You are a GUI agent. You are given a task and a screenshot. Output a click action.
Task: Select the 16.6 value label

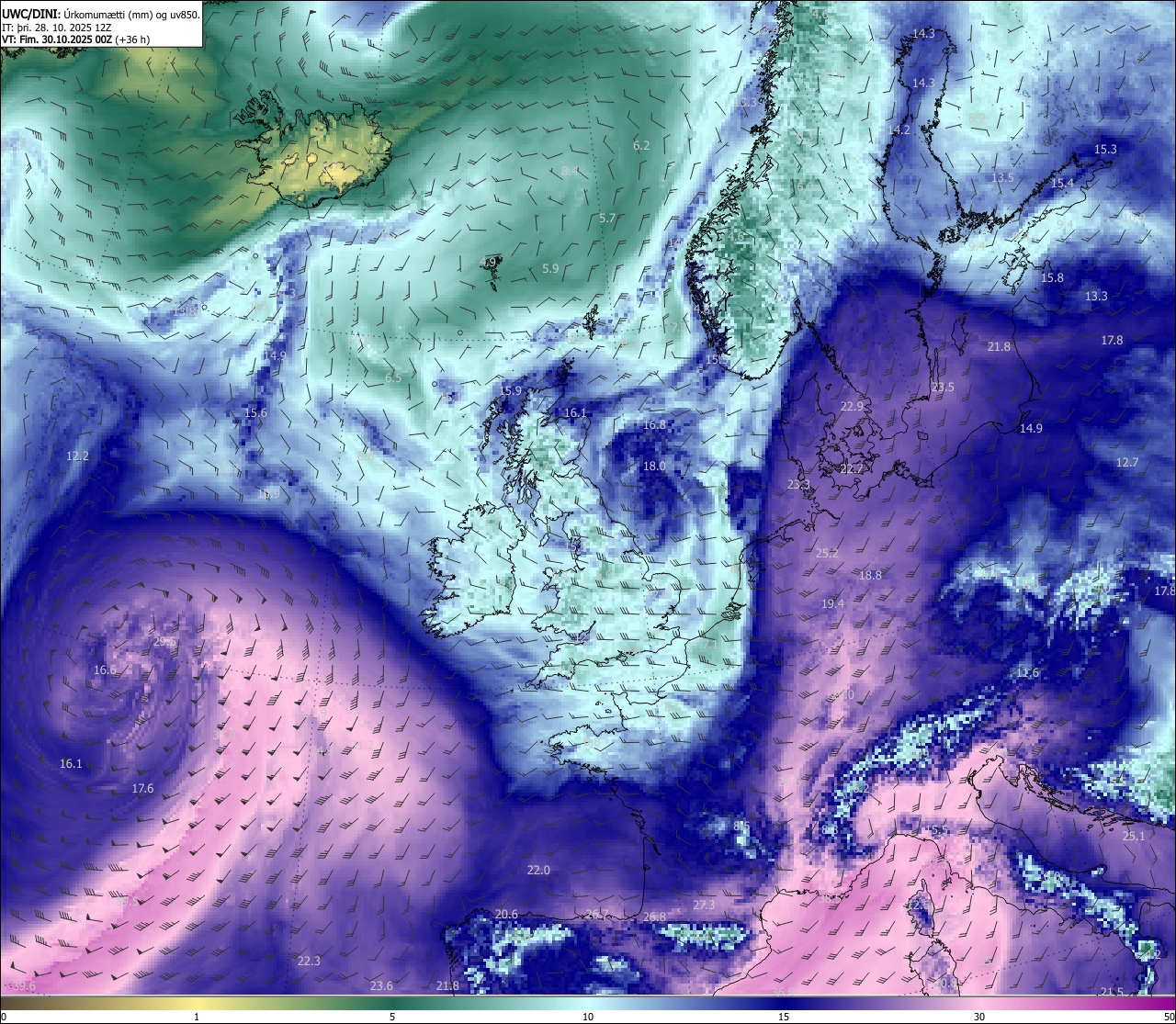105,670
